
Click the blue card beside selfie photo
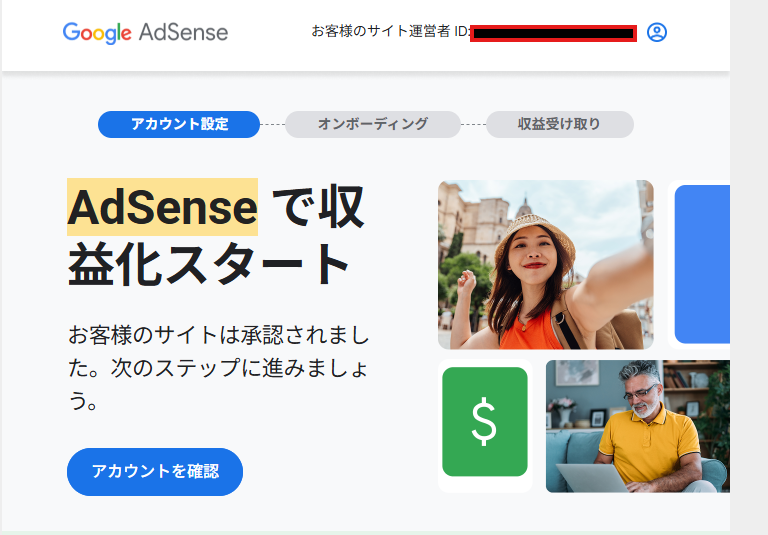click(702, 265)
